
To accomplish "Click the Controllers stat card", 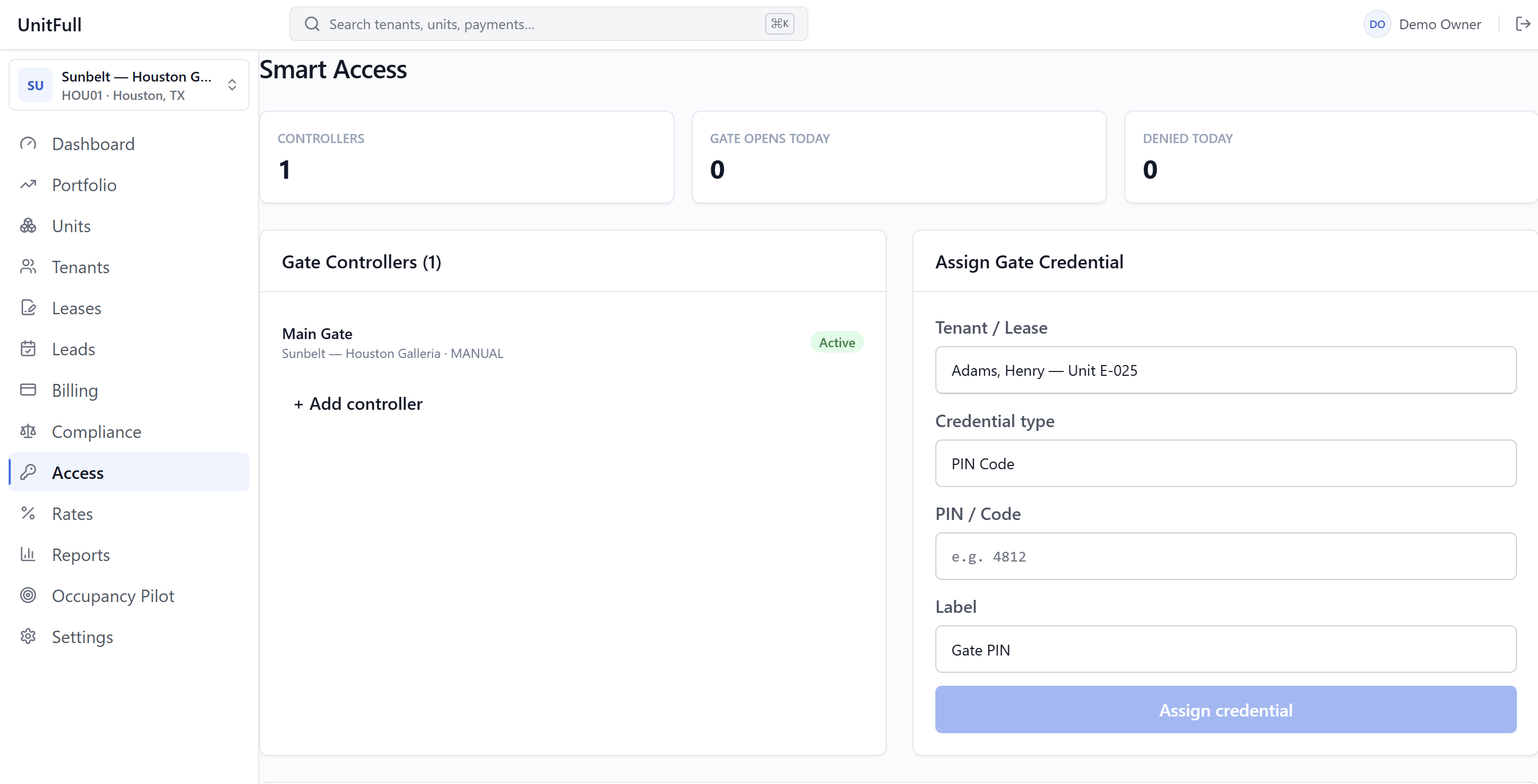I will pos(466,157).
